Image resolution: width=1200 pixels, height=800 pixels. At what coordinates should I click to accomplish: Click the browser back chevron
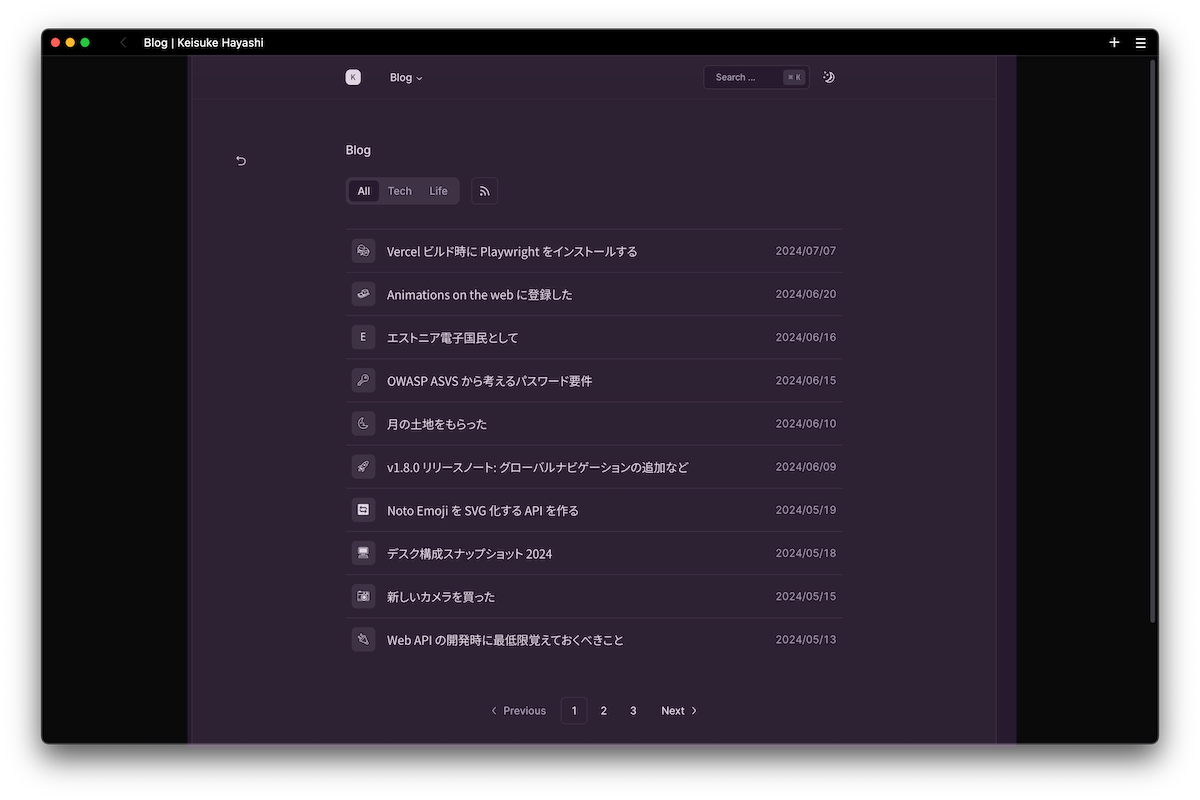pyautogui.click(x=123, y=43)
